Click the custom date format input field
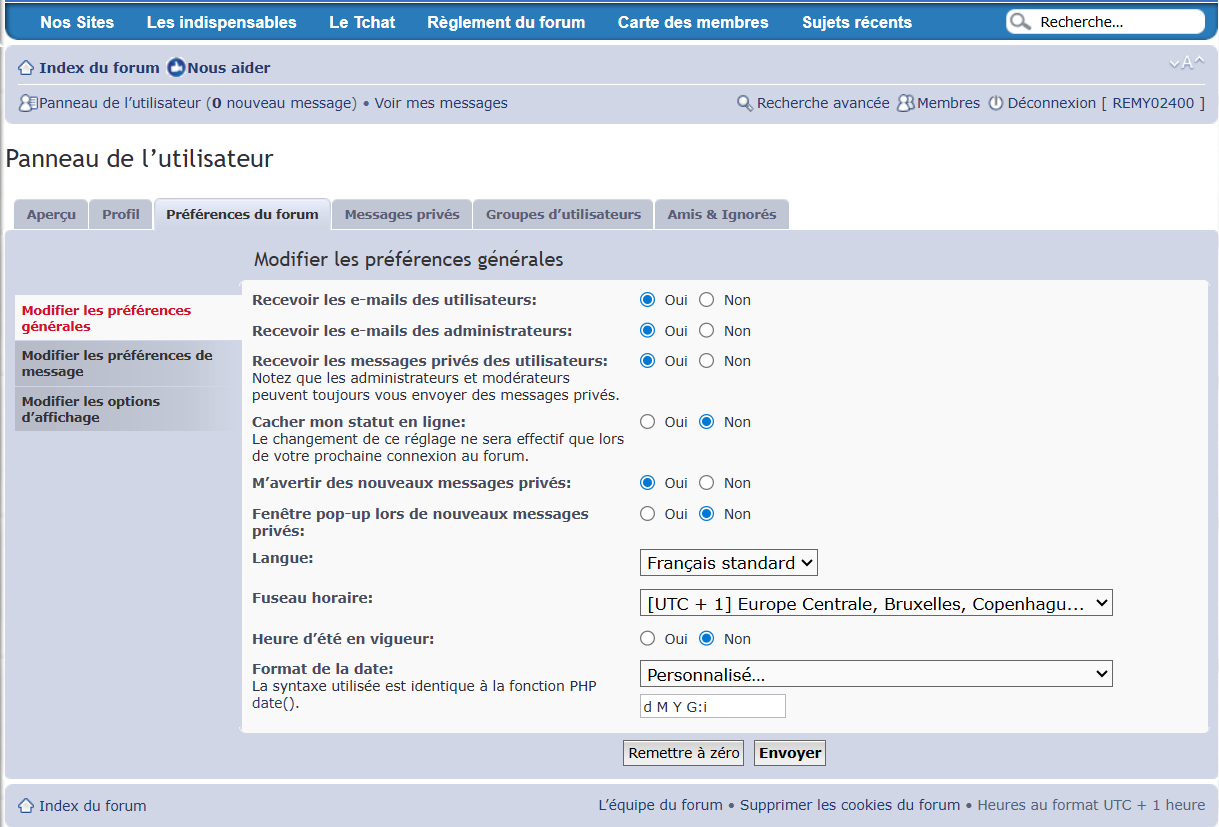 tap(713, 706)
